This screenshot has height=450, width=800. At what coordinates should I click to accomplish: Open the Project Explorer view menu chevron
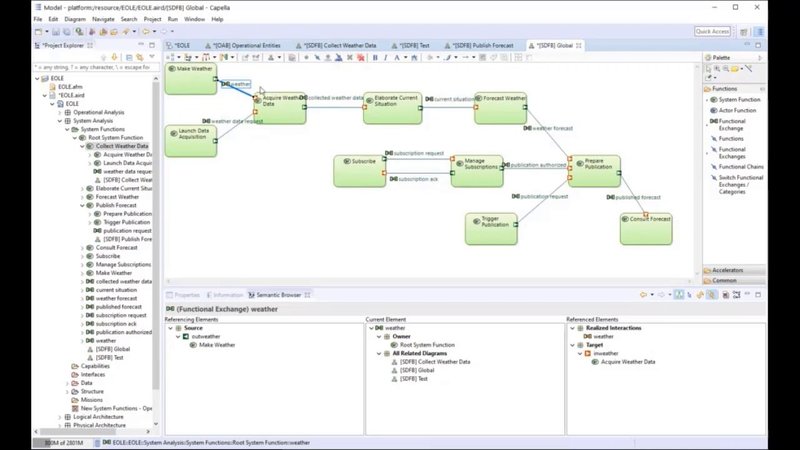point(152,57)
